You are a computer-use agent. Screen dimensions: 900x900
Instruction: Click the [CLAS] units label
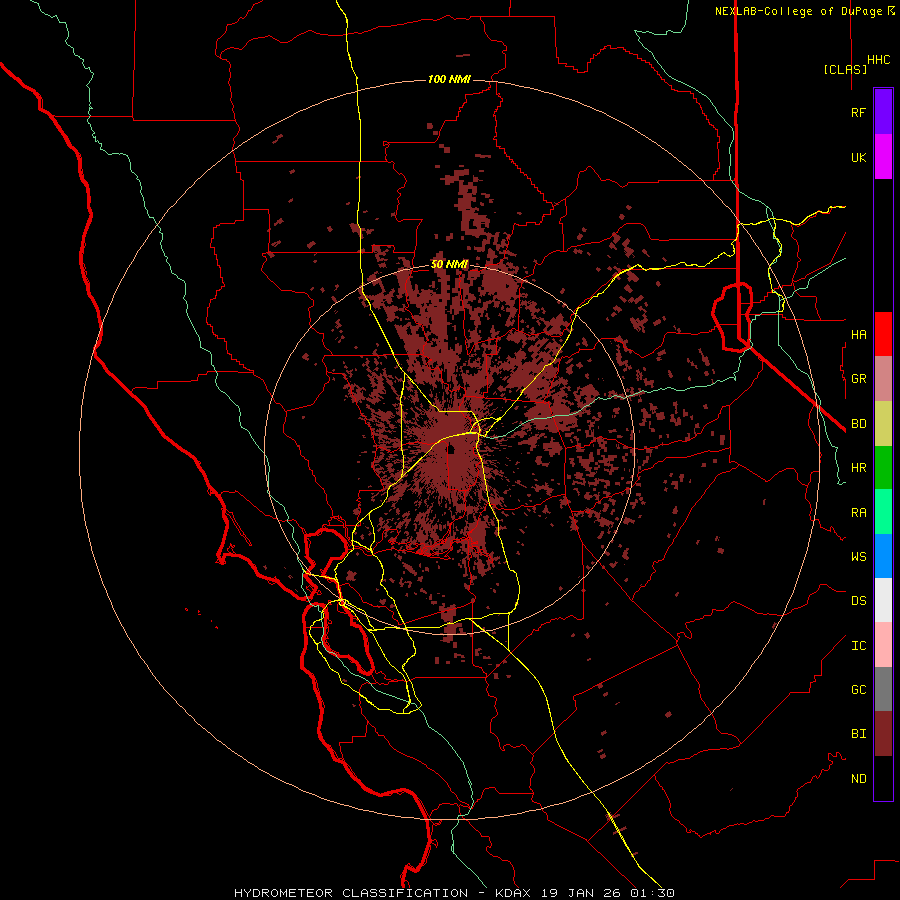[845, 69]
